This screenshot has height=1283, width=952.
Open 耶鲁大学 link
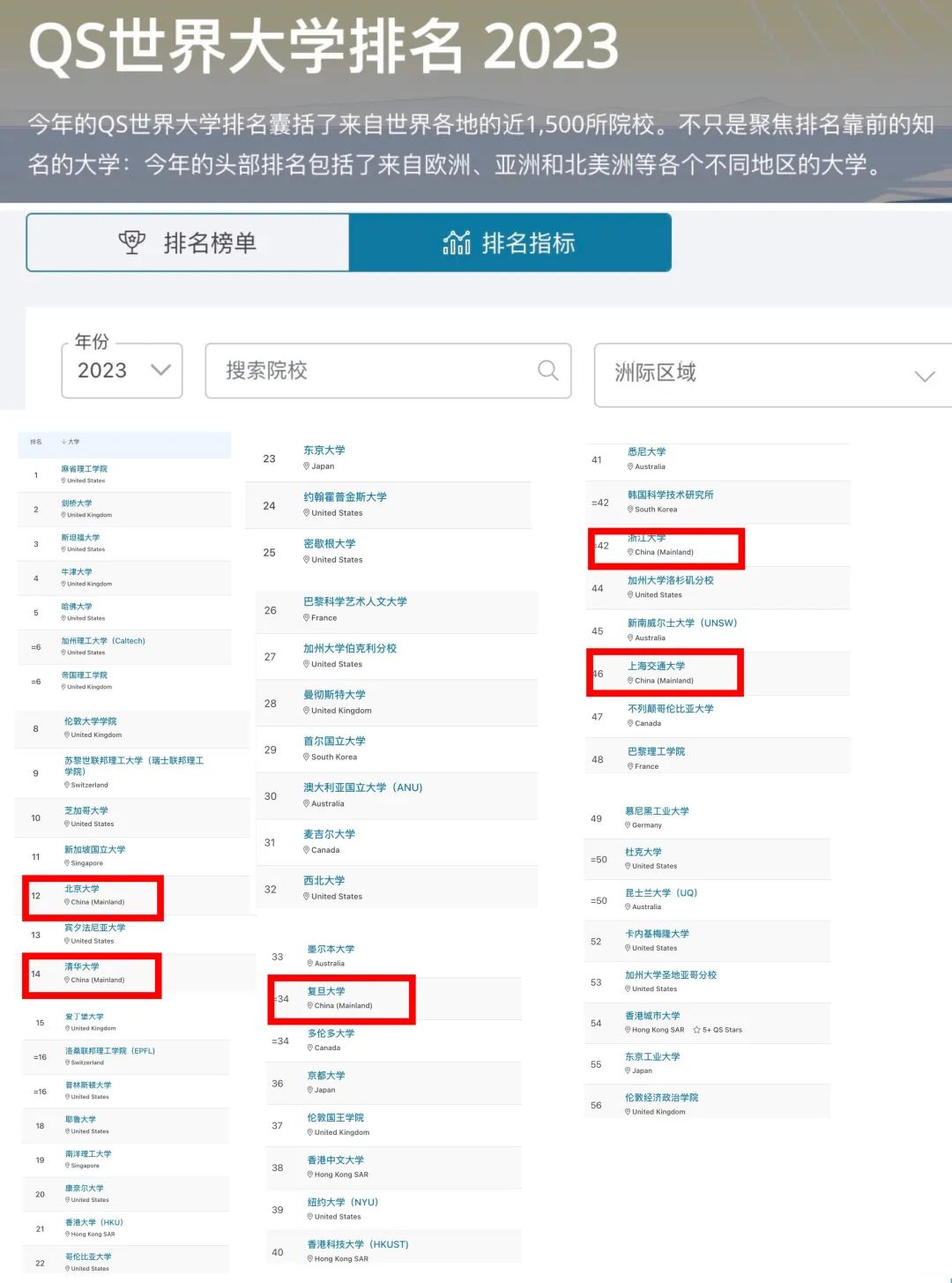[x=80, y=1120]
